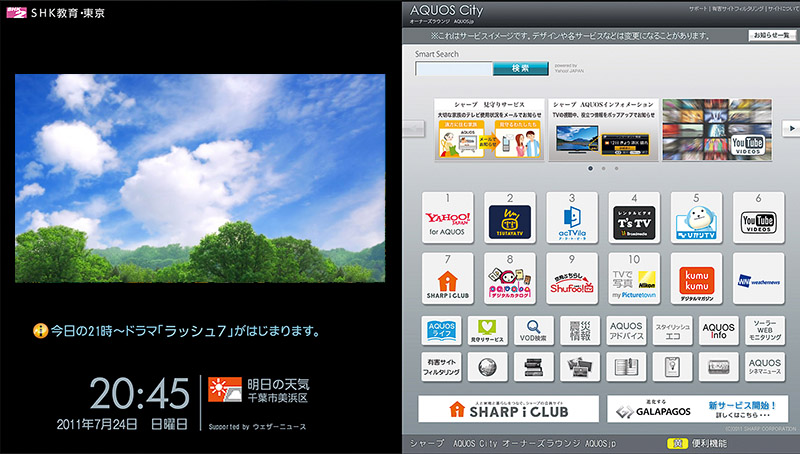Viewport: 800px width, 454px height.
Task: Open 有害サイトフィルタリング header link
Action: coord(737,9)
